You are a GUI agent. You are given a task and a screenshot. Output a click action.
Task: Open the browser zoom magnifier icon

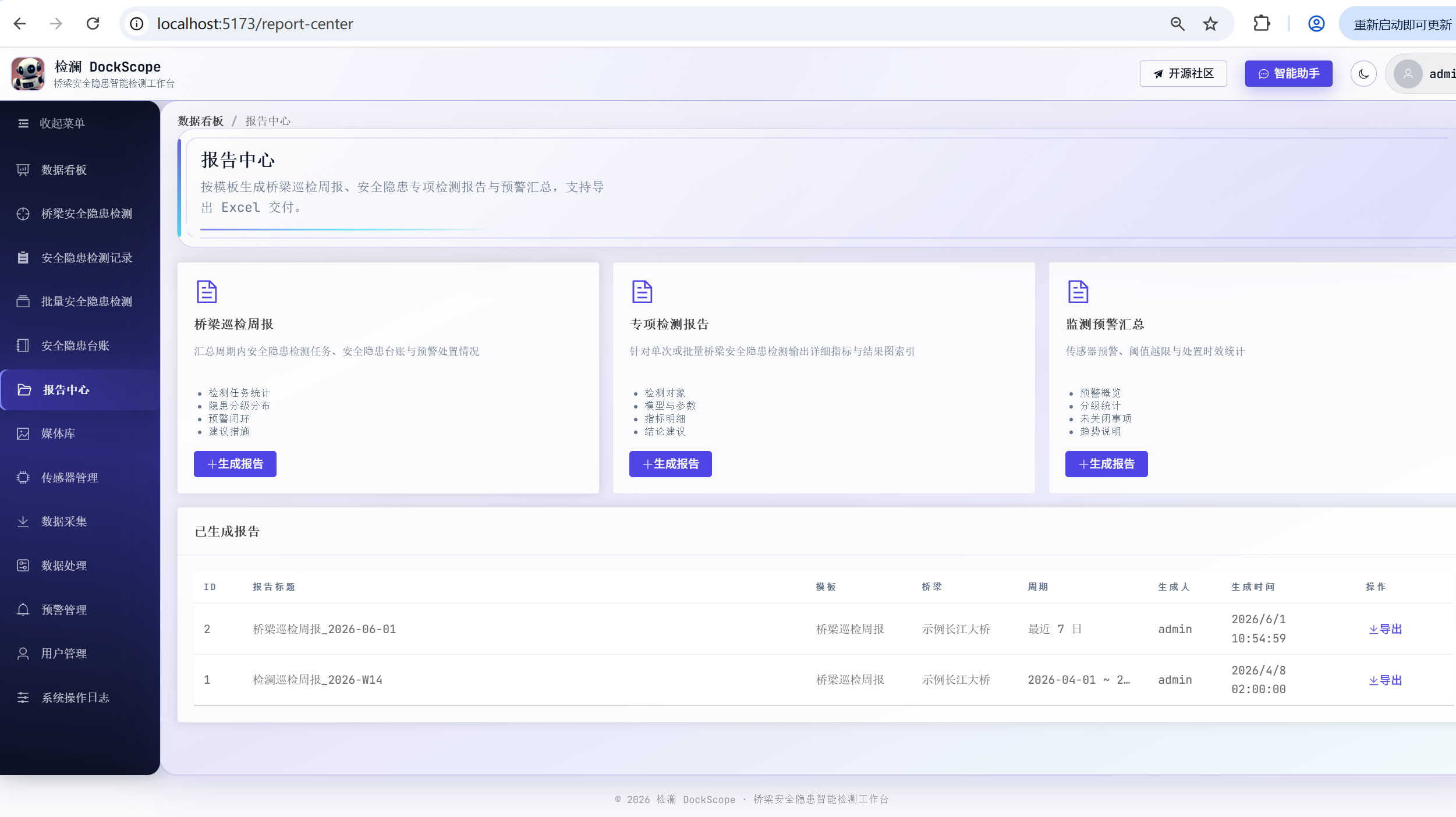[x=1177, y=24]
